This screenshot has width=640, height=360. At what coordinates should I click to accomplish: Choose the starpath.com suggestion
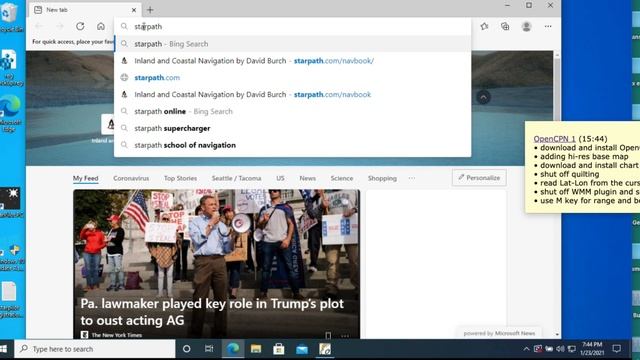pos(292,78)
